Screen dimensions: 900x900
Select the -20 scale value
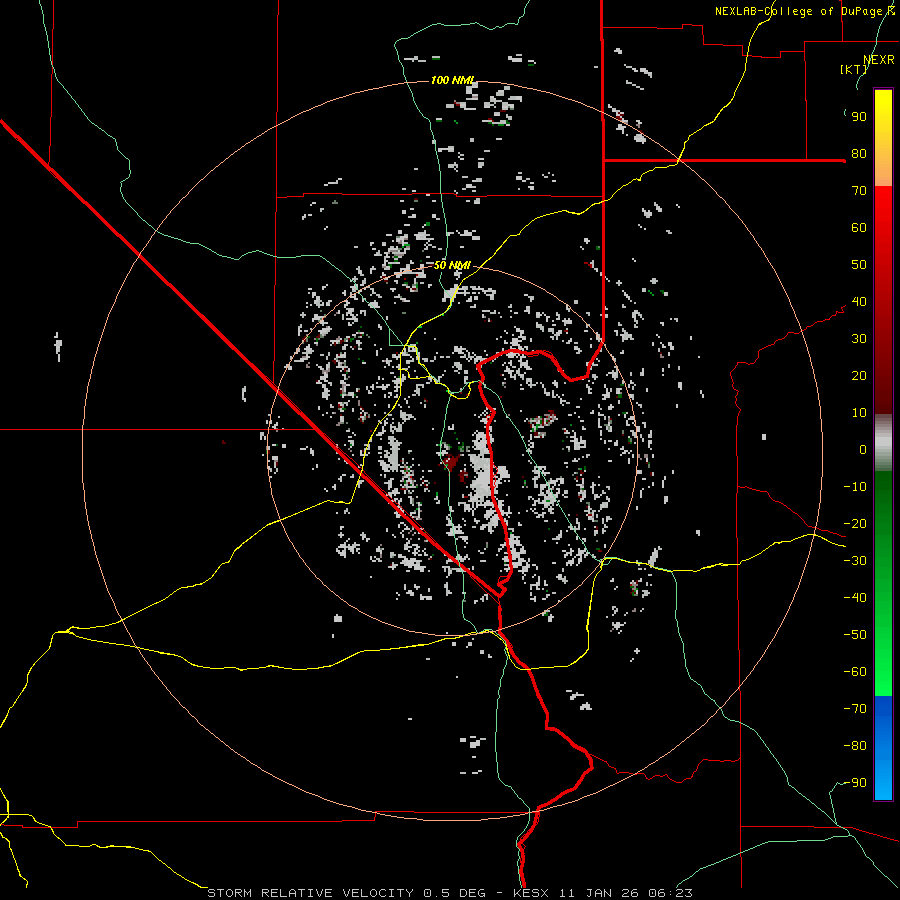pyautogui.click(x=855, y=524)
